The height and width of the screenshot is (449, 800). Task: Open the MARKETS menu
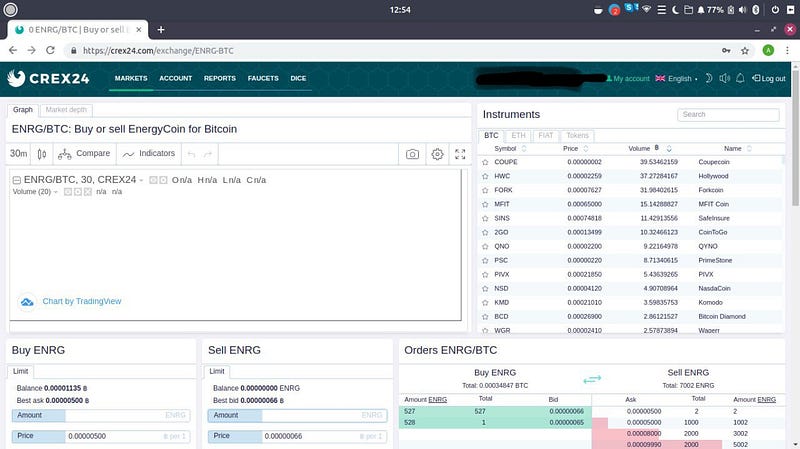pos(131,78)
